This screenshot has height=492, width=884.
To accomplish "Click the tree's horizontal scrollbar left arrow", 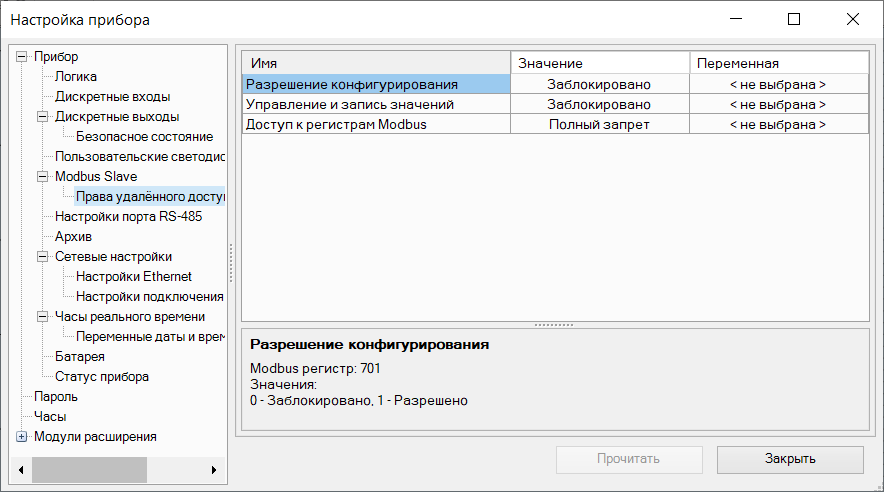I will (x=21, y=469).
